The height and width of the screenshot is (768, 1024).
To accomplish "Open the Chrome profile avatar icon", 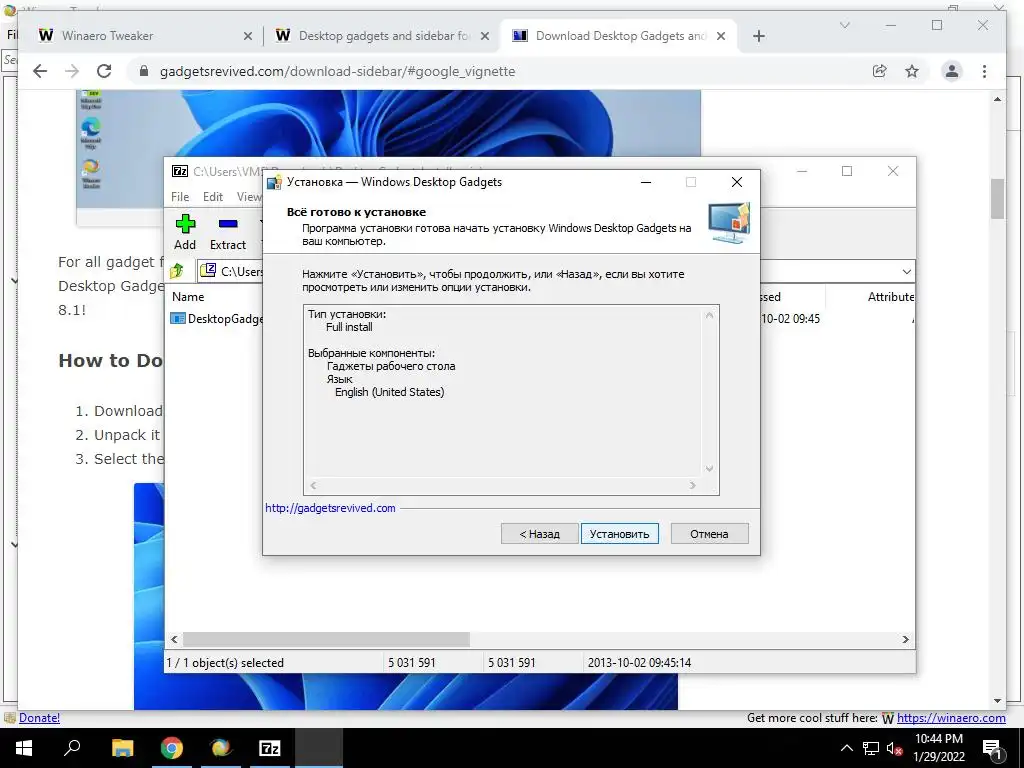I will click(x=952, y=71).
